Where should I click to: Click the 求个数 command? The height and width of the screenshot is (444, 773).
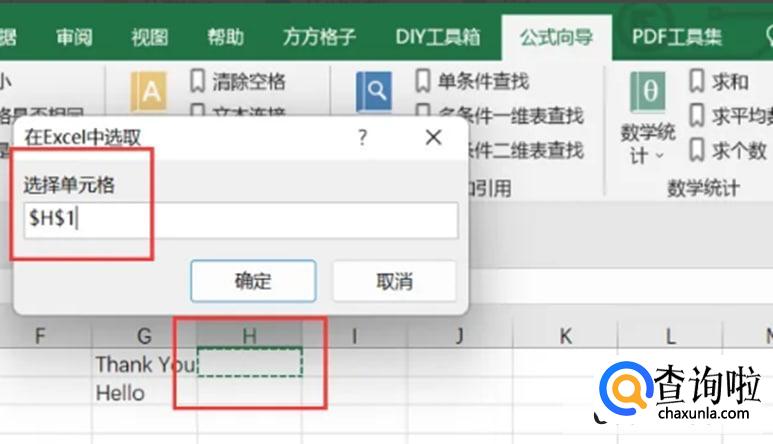[728, 150]
